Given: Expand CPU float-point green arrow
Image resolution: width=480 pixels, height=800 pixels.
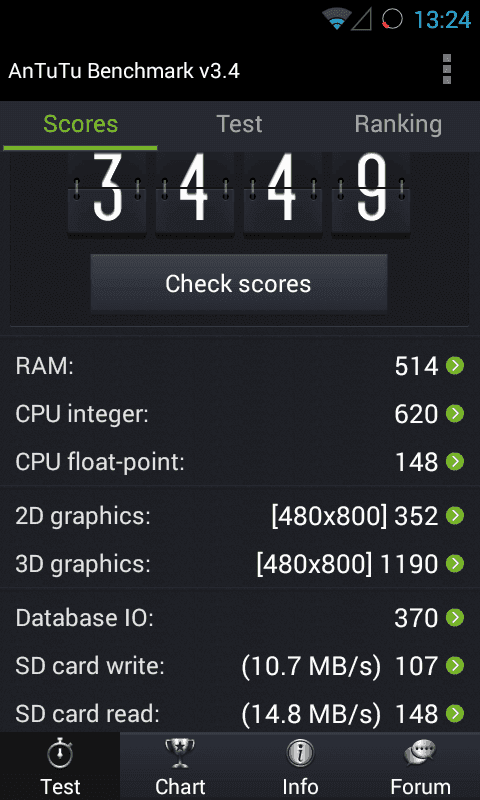Looking at the screenshot, I should [x=455, y=462].
